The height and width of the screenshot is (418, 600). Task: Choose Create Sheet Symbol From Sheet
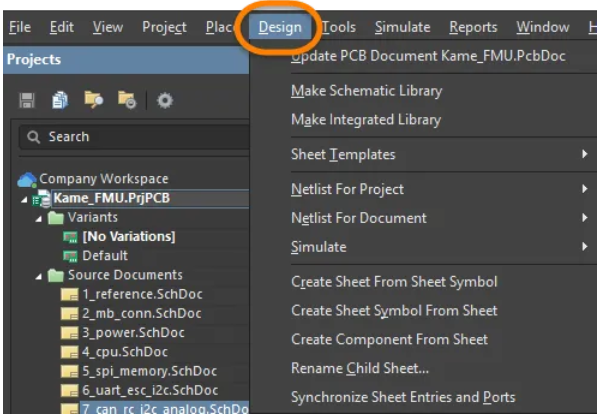tap(394, 310)
